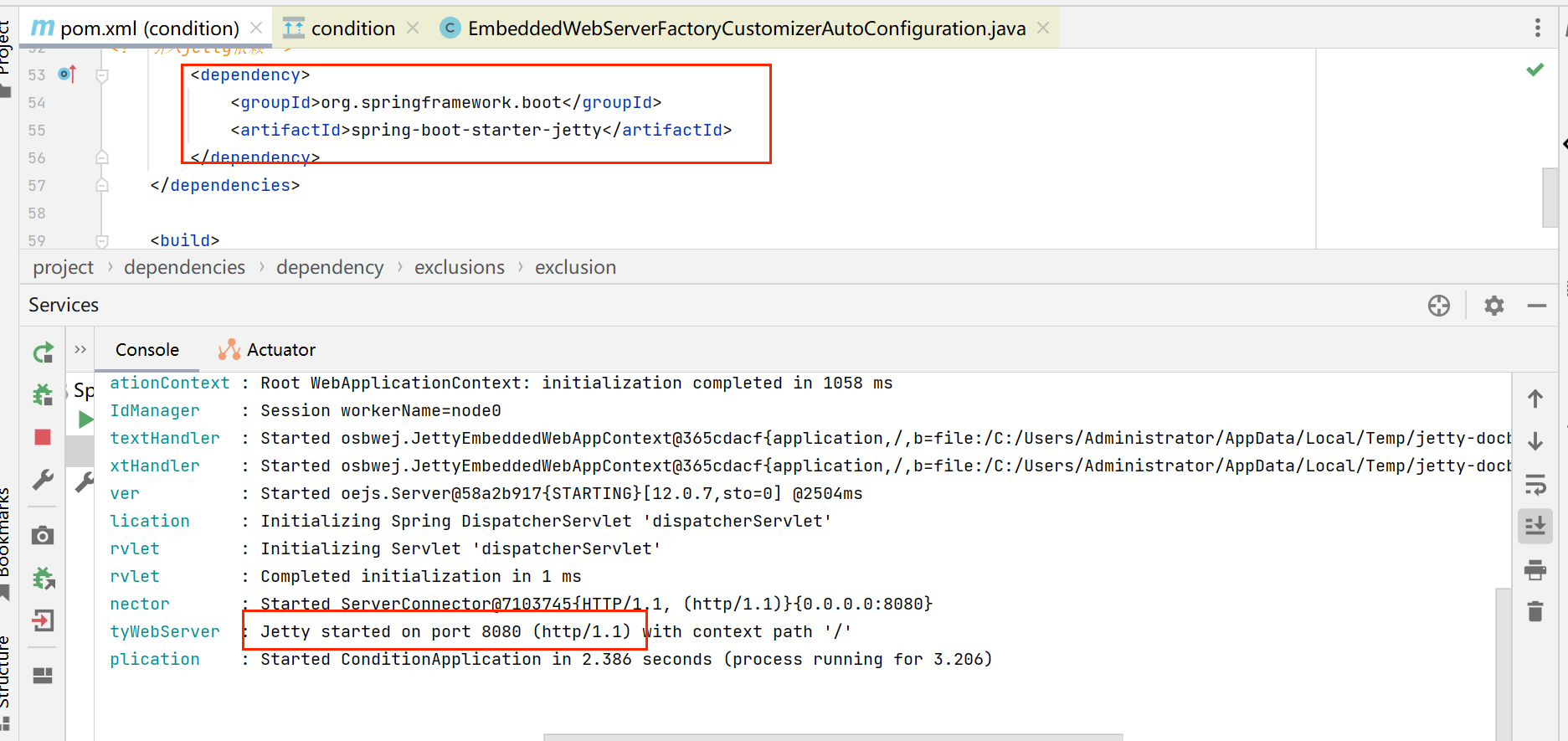
Task: Click the gutter marker on line 53
Action: coord(68,75)
